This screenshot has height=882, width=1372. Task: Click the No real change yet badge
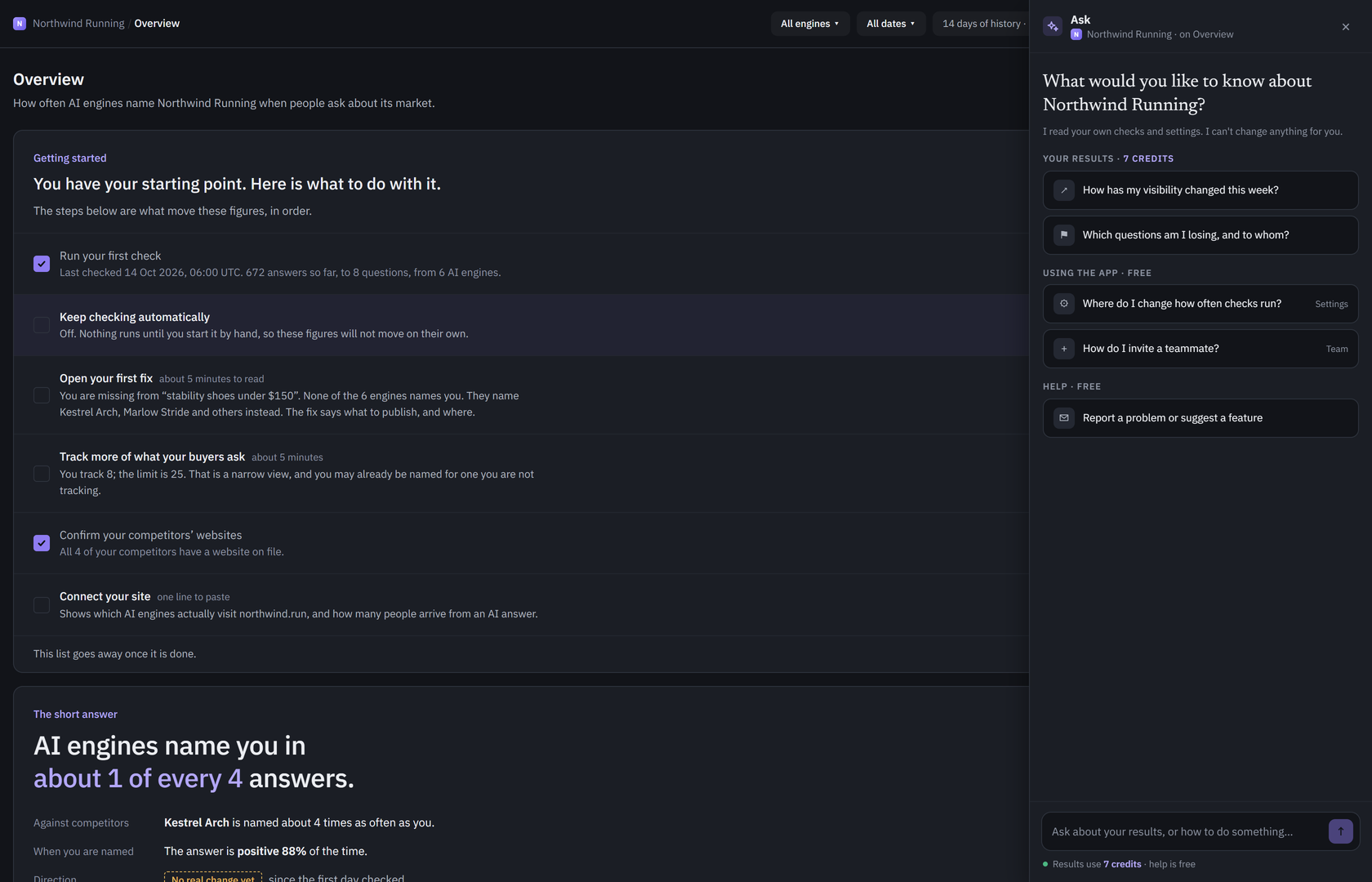click(213, 878)
